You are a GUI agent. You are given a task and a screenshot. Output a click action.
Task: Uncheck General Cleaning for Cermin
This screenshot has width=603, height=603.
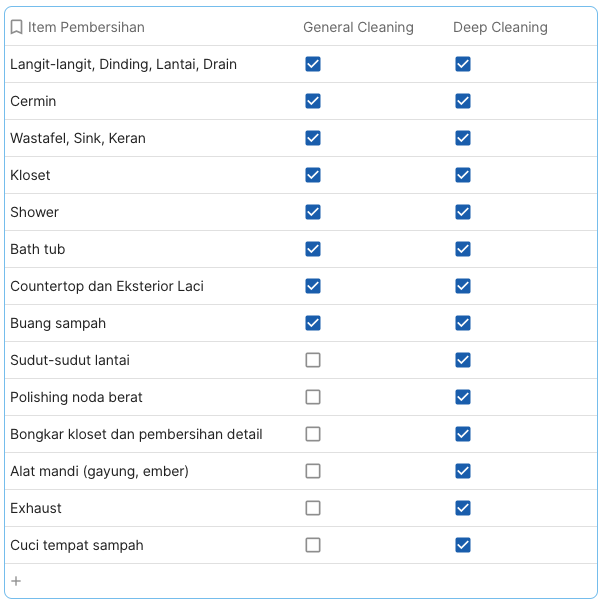point(313,101)
